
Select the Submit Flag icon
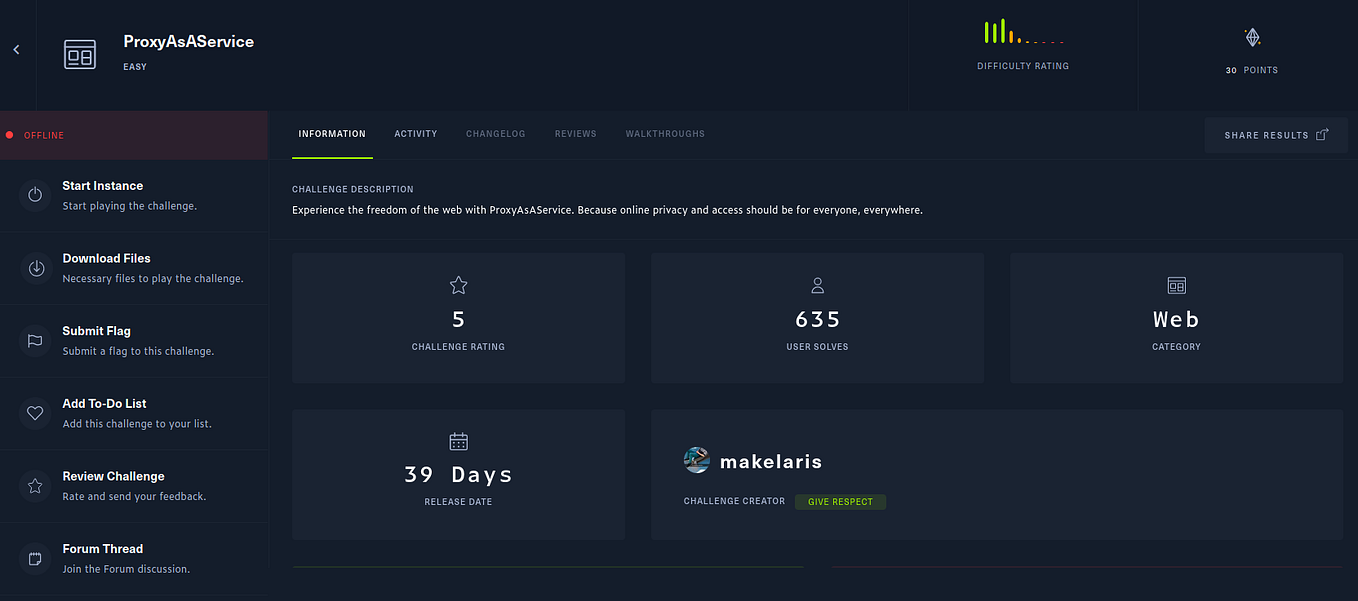pos(35,340)
